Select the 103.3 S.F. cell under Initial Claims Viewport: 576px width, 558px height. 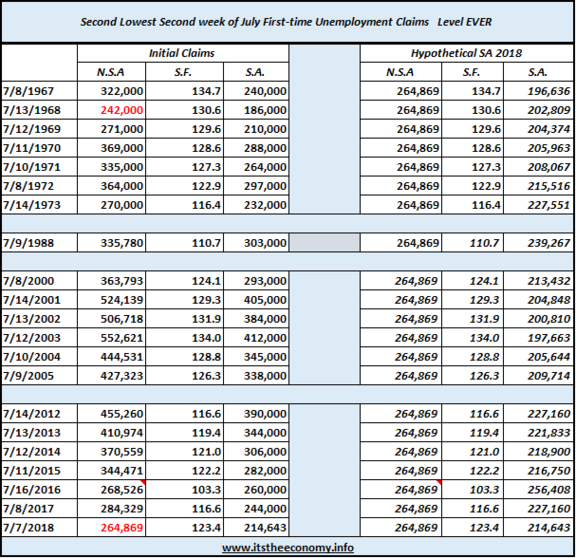pyautogui.click(x=184, y=489)
